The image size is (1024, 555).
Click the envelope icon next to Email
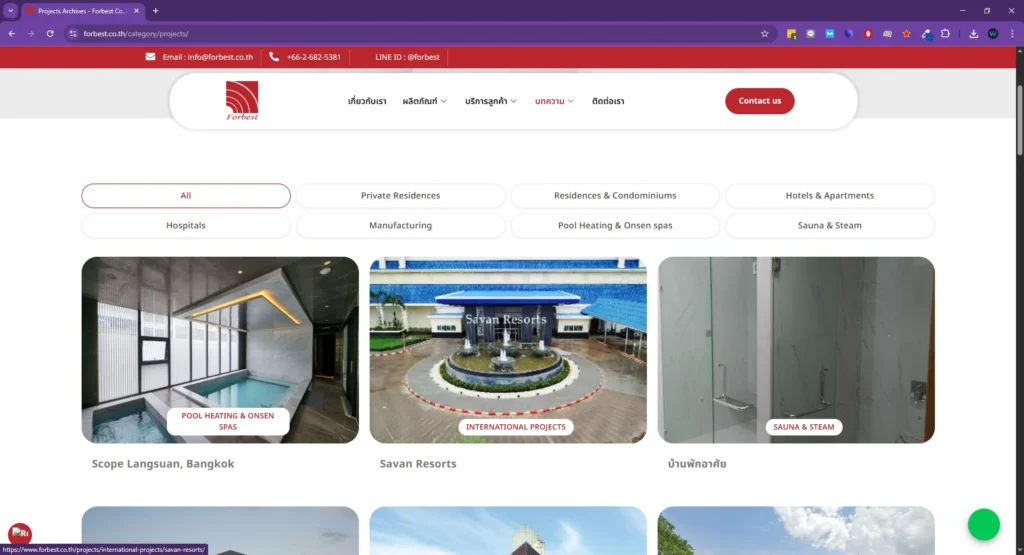click(x=150, y=57)
